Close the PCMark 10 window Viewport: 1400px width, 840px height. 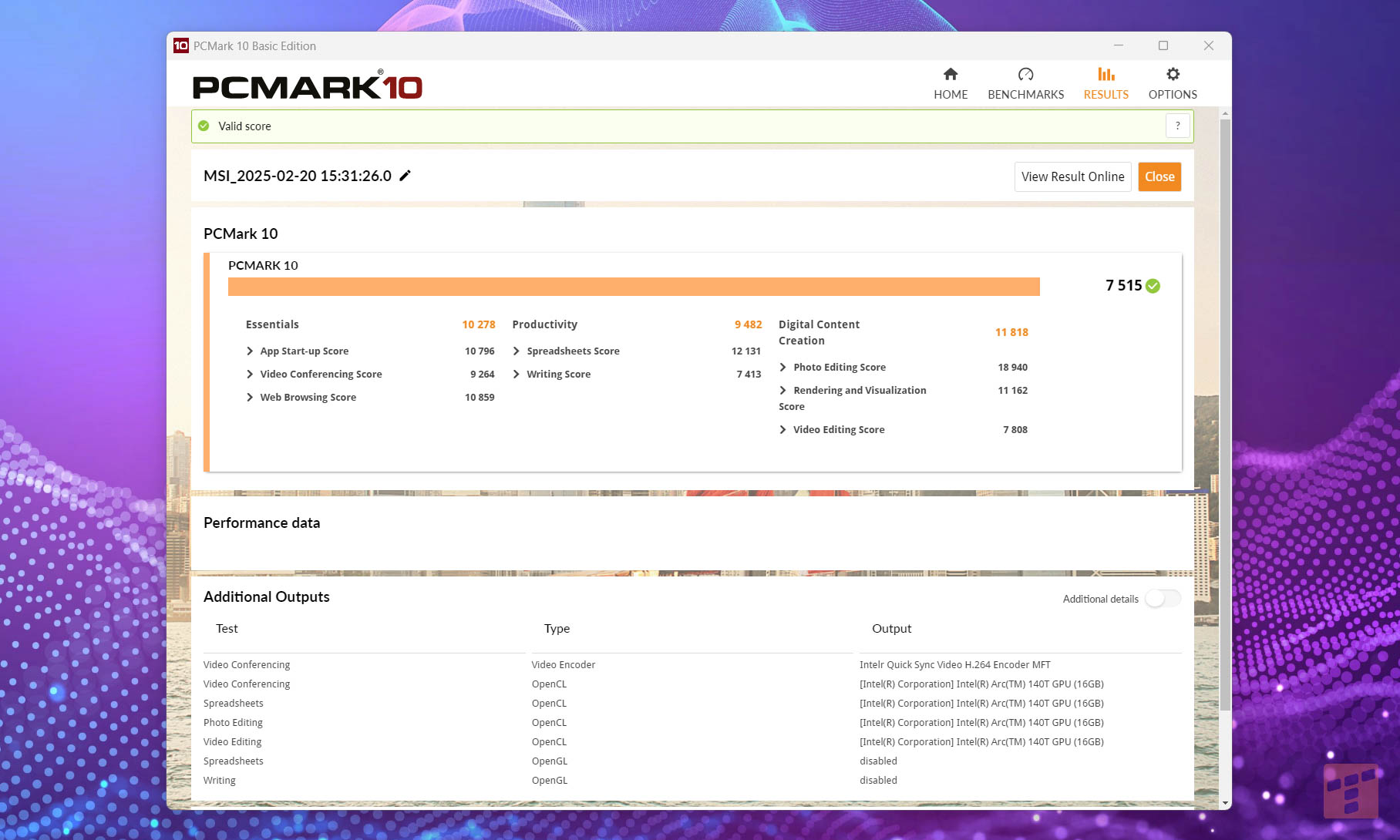click(x=1209, y=45)
